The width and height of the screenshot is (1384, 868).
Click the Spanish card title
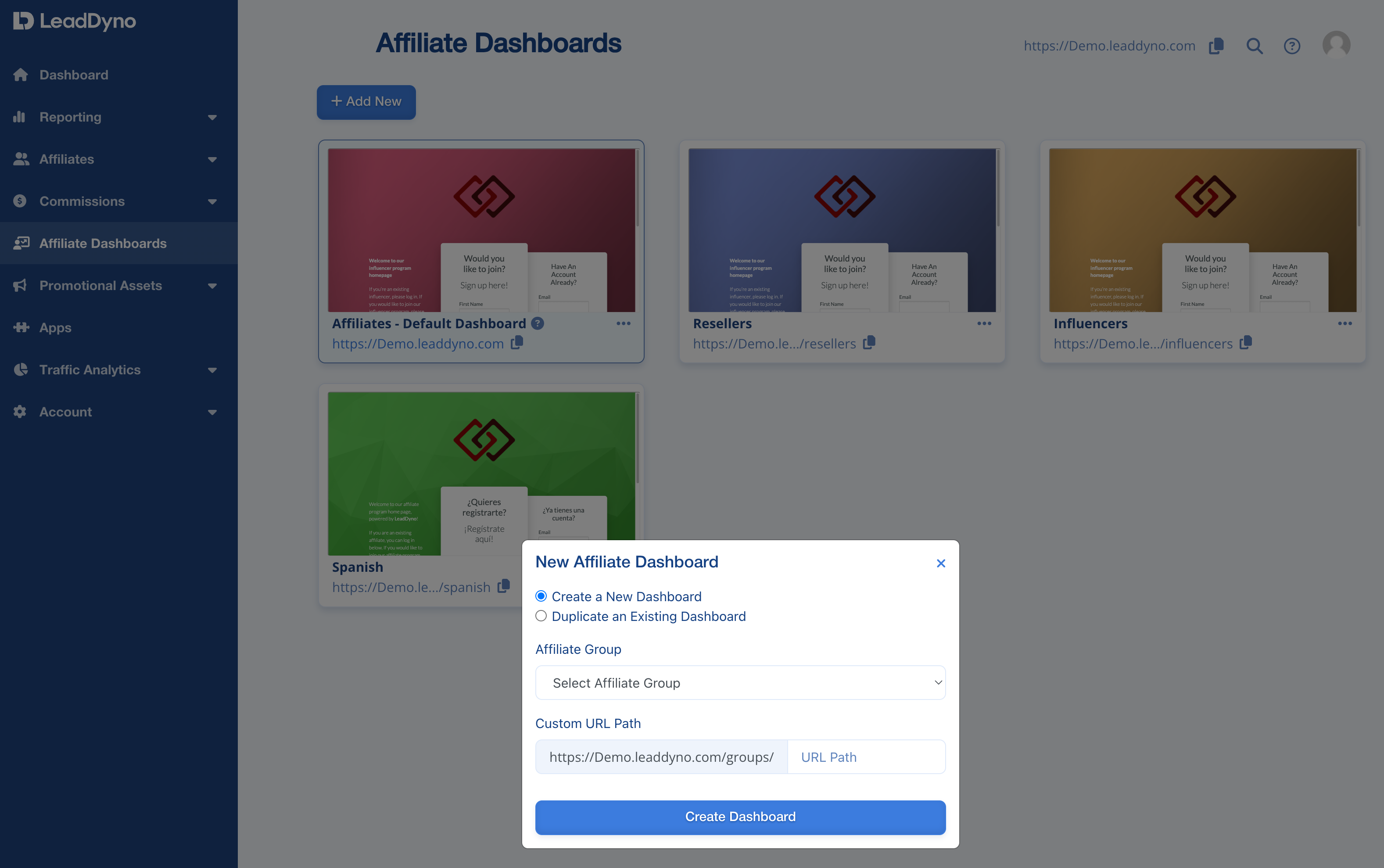[358, 567]
